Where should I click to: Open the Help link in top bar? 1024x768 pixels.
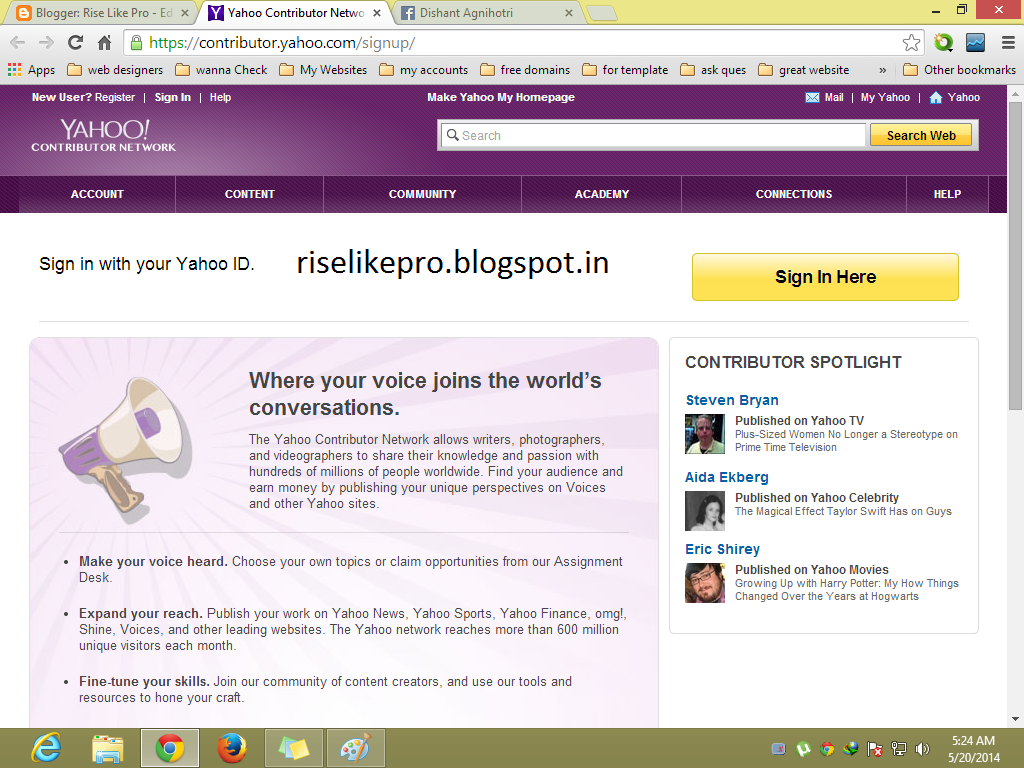click(x=220, y=97)
